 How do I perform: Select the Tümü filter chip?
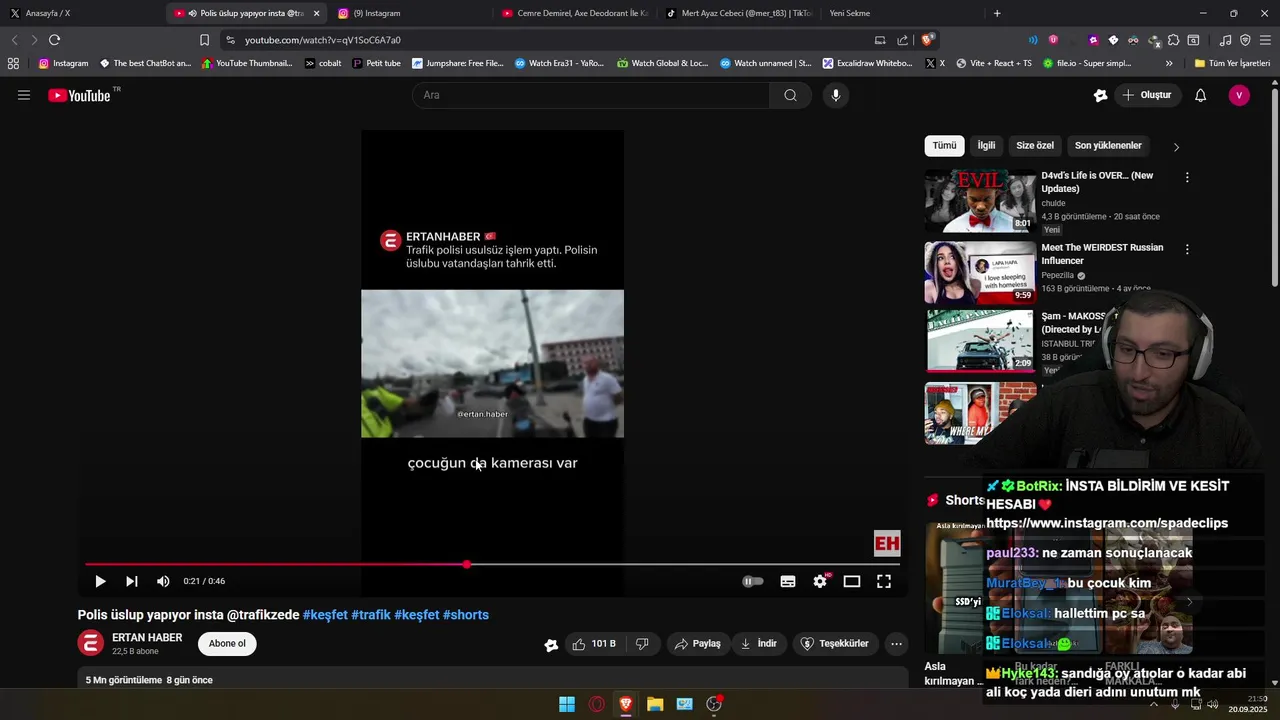pos(944,146)
